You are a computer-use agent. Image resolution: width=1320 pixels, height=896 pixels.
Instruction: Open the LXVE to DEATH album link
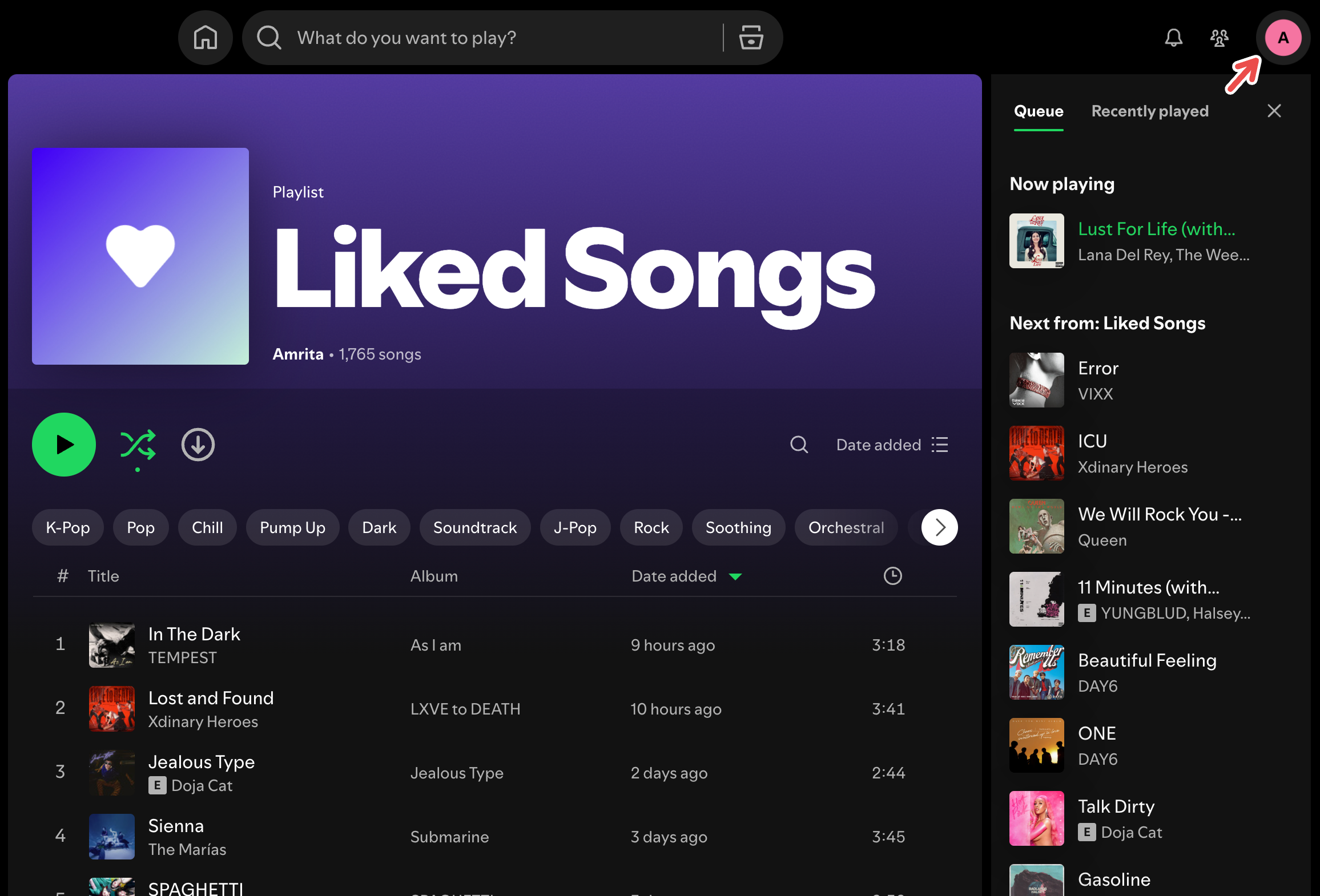point(465,709)
